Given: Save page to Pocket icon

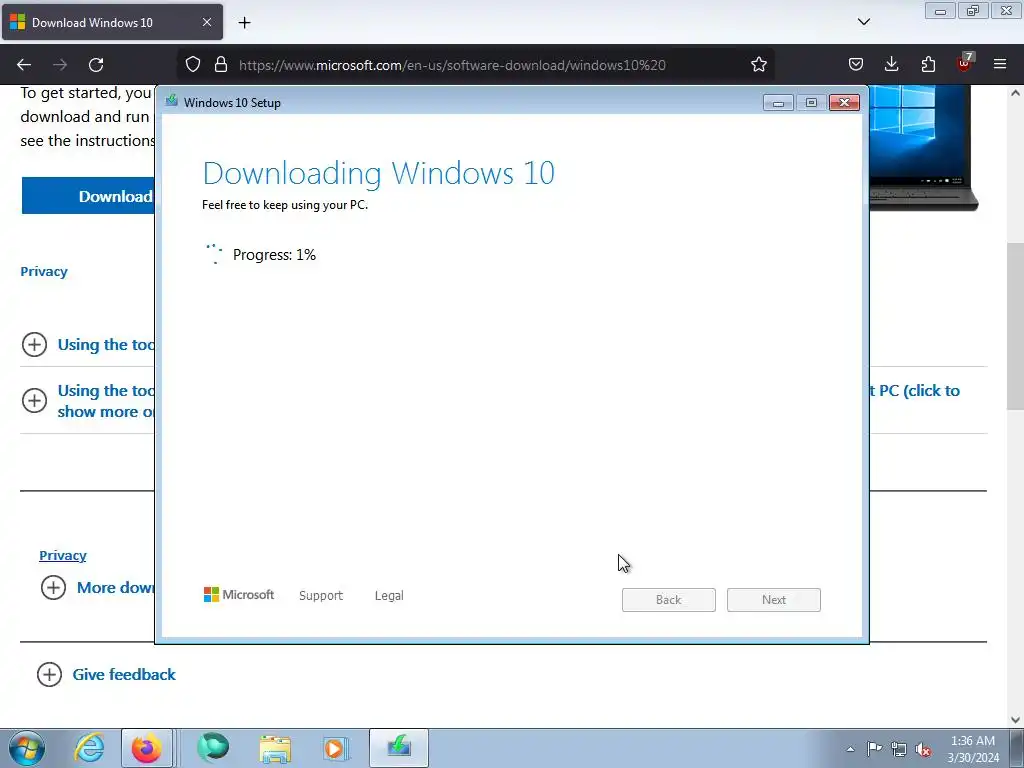Looking at the screenshot, I should point(856,65).
